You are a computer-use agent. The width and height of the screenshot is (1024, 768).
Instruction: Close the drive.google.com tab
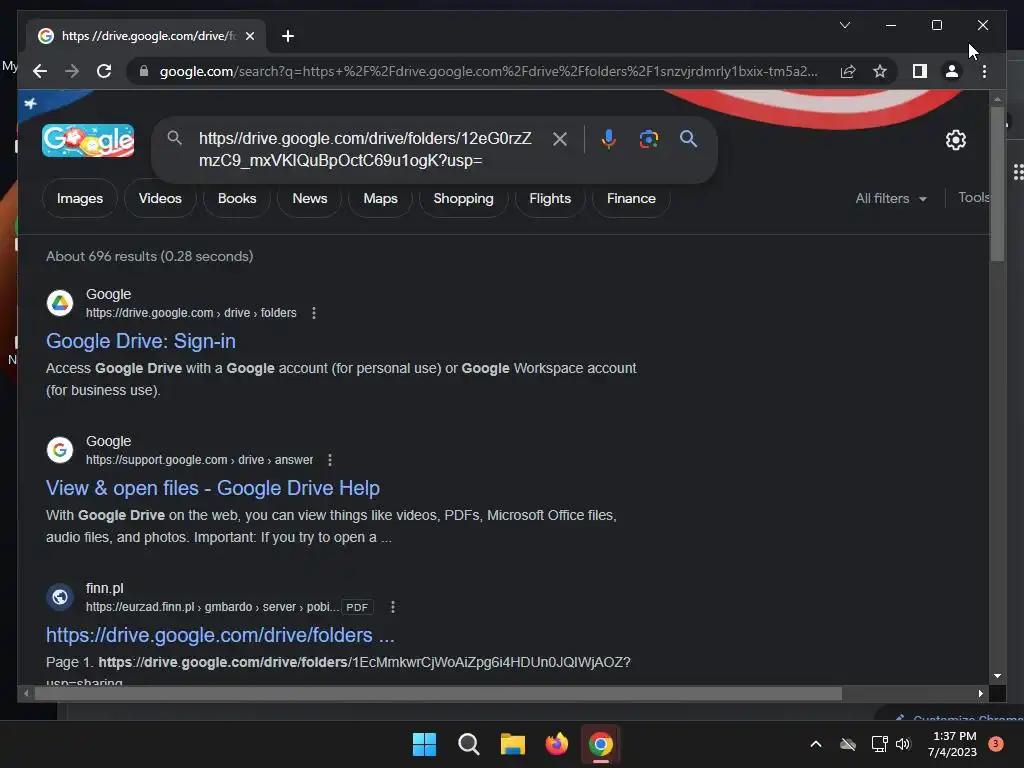[249, 36]
